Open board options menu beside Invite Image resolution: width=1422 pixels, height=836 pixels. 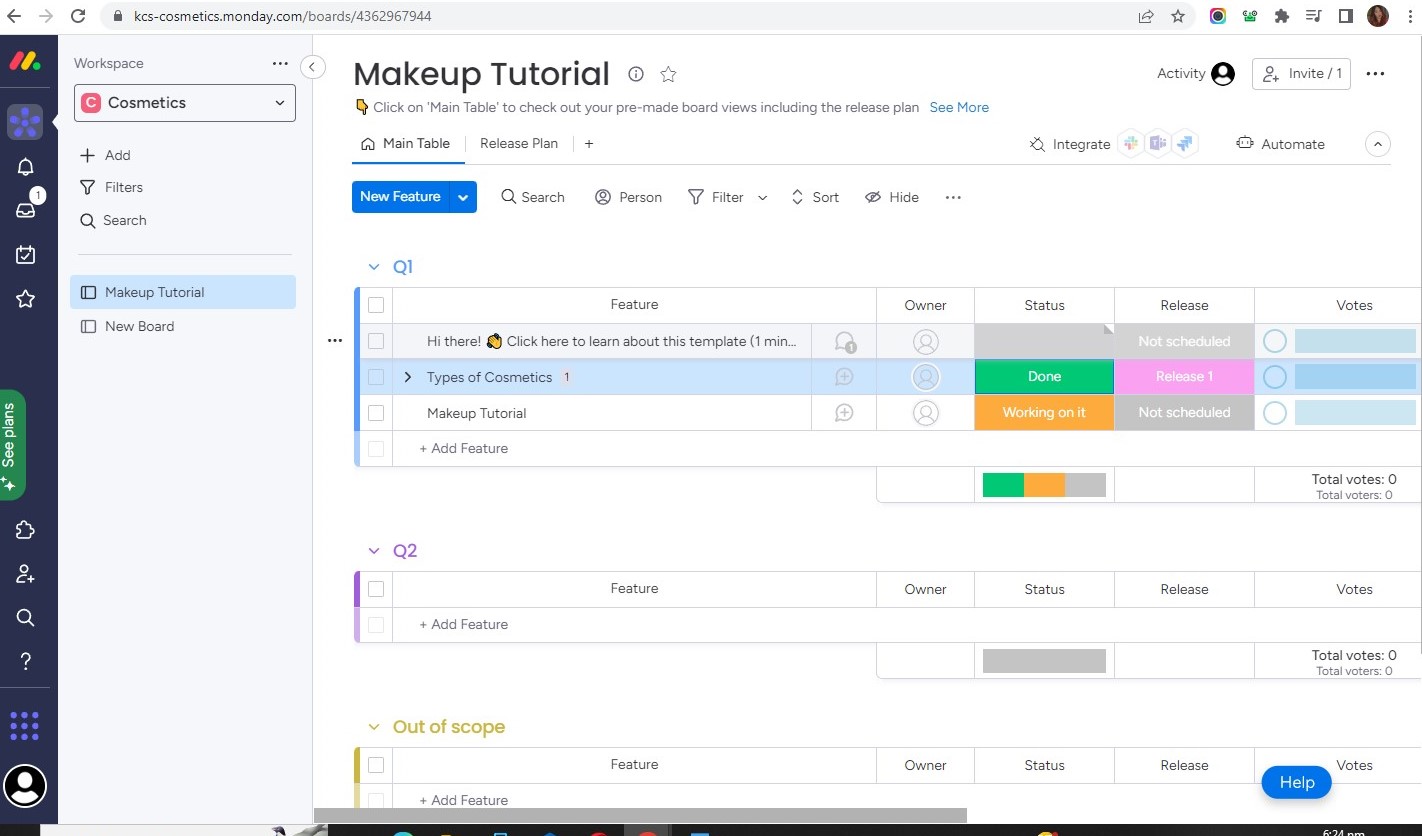(1376, 73)
